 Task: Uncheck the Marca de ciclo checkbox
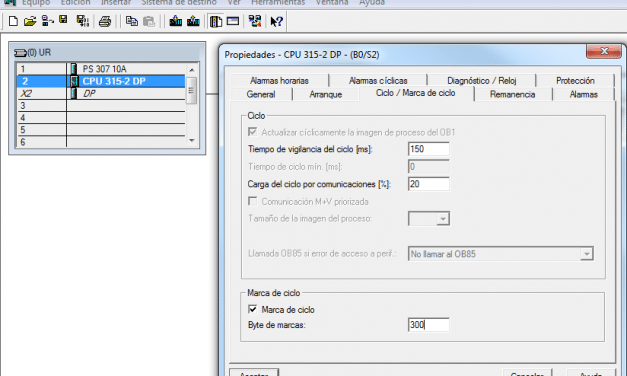coord(252,309)
